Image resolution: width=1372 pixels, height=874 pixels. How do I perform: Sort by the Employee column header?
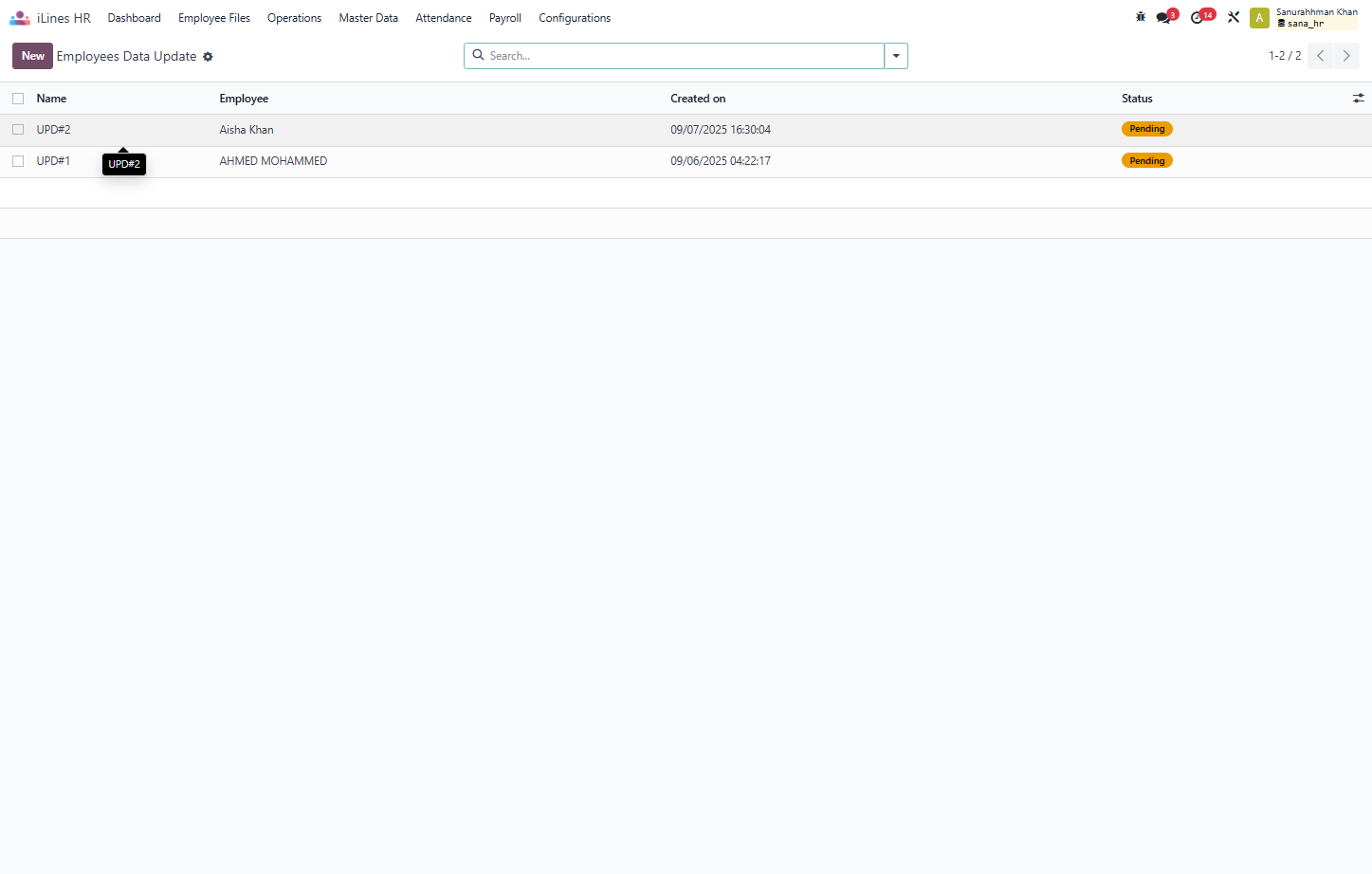pos(244,99)
